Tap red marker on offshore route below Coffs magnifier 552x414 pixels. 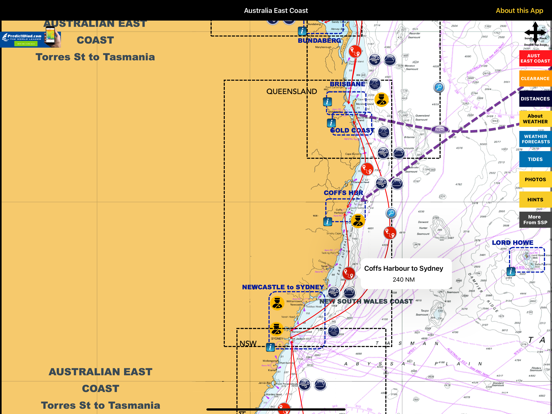click(x=390, y=233)
